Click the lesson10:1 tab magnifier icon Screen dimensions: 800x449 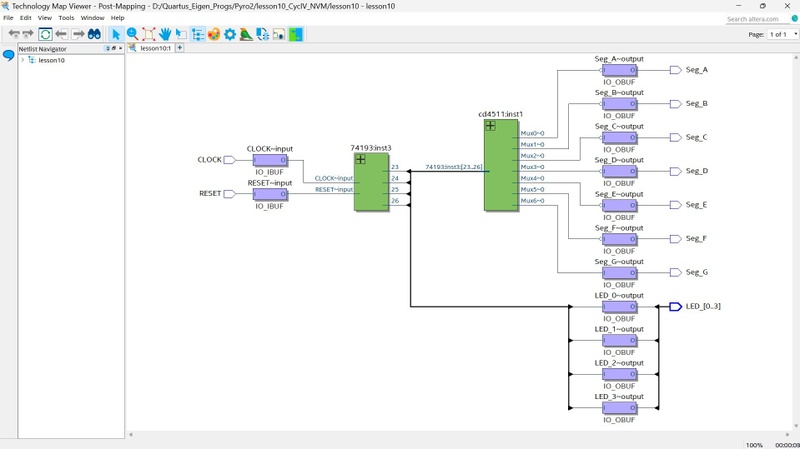point(133,47)
